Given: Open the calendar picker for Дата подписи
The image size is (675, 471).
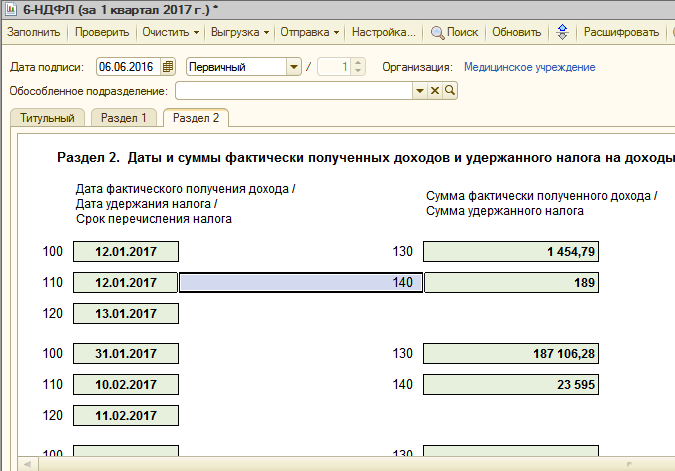Looking at the screenshot, I should 174,68.
